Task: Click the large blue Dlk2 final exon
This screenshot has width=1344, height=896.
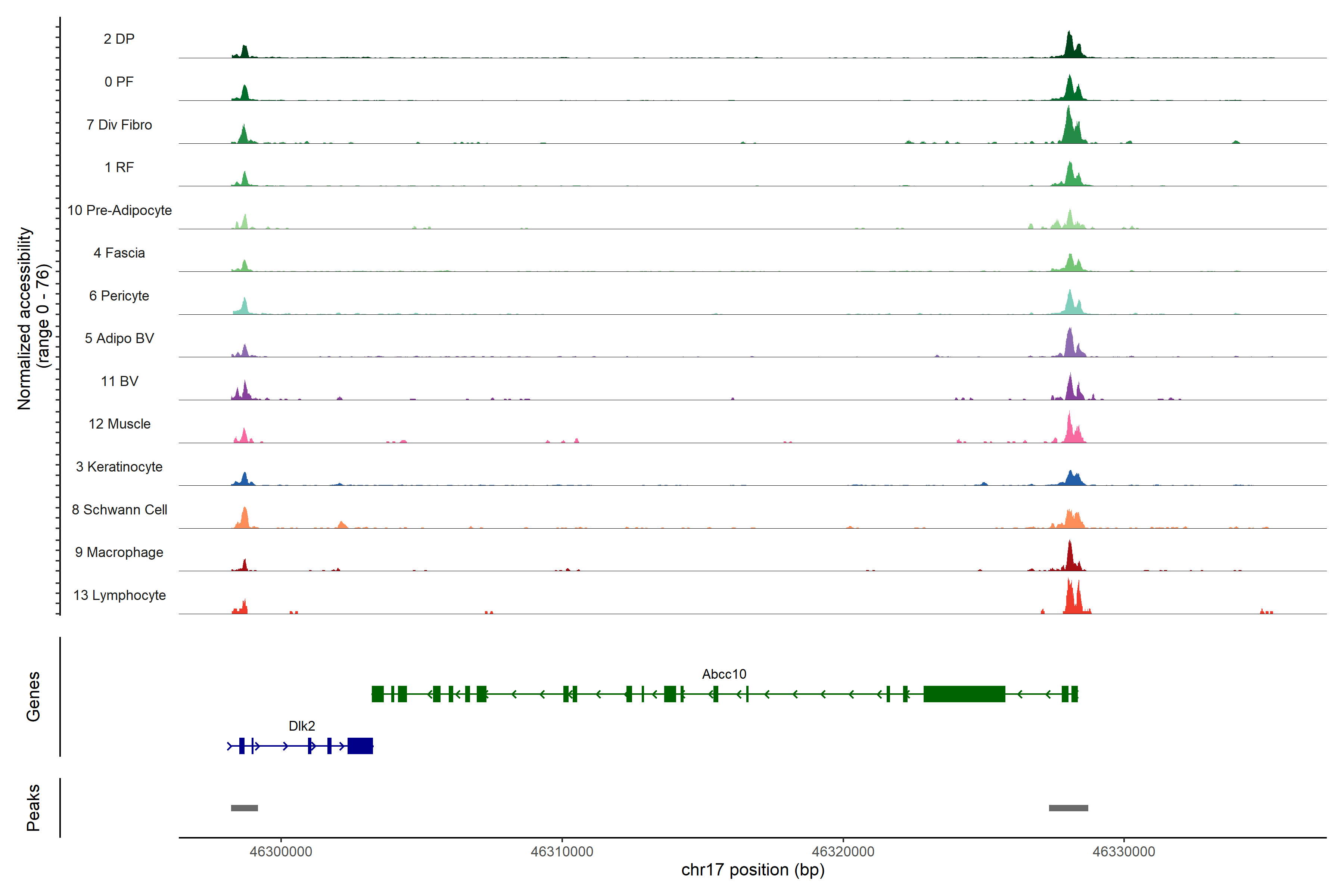Action: pos(360,746)
